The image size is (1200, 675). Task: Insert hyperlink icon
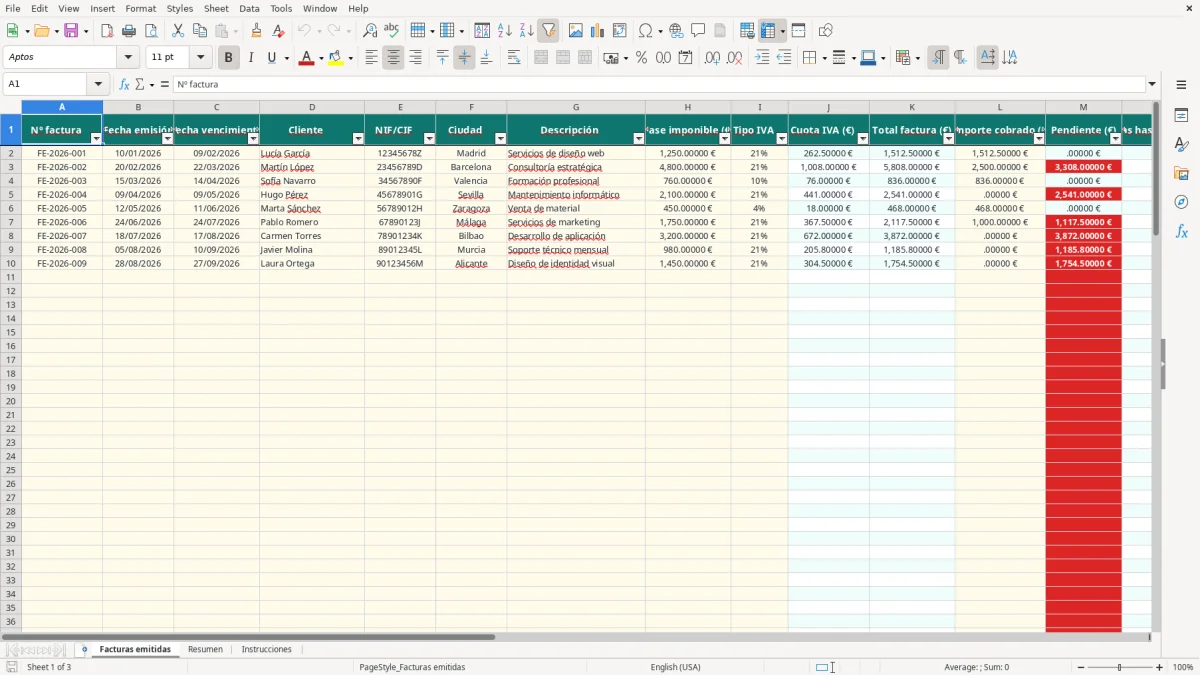pyautogui.click(x=676, y=31)
